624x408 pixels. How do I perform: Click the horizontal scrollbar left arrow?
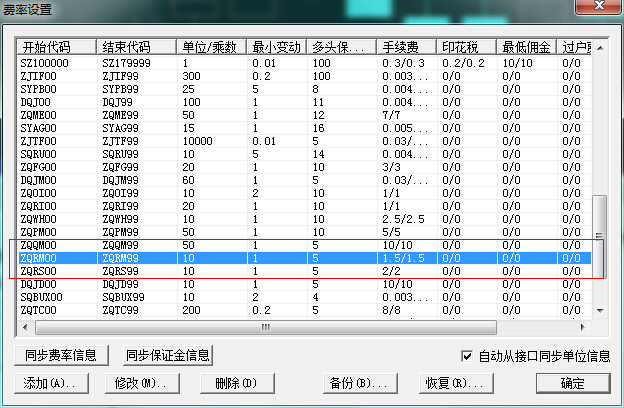tap(25, 327)
